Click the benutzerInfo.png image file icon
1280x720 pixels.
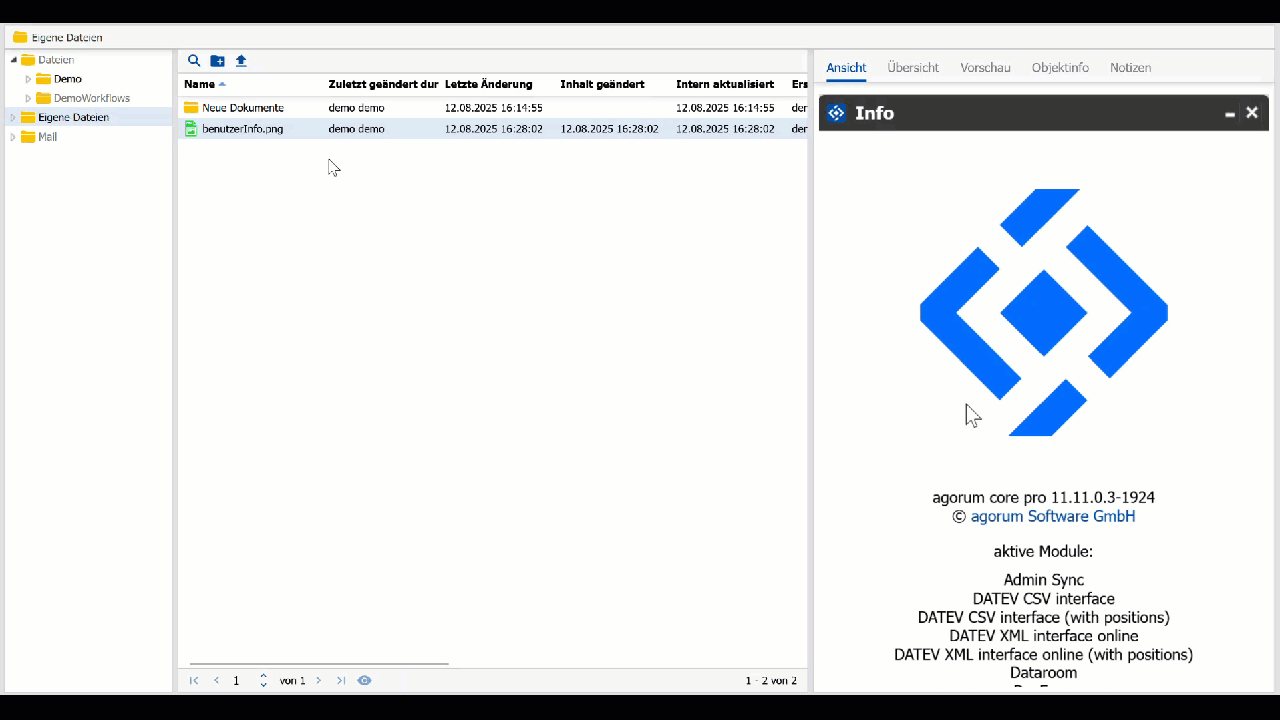[191, 129]
